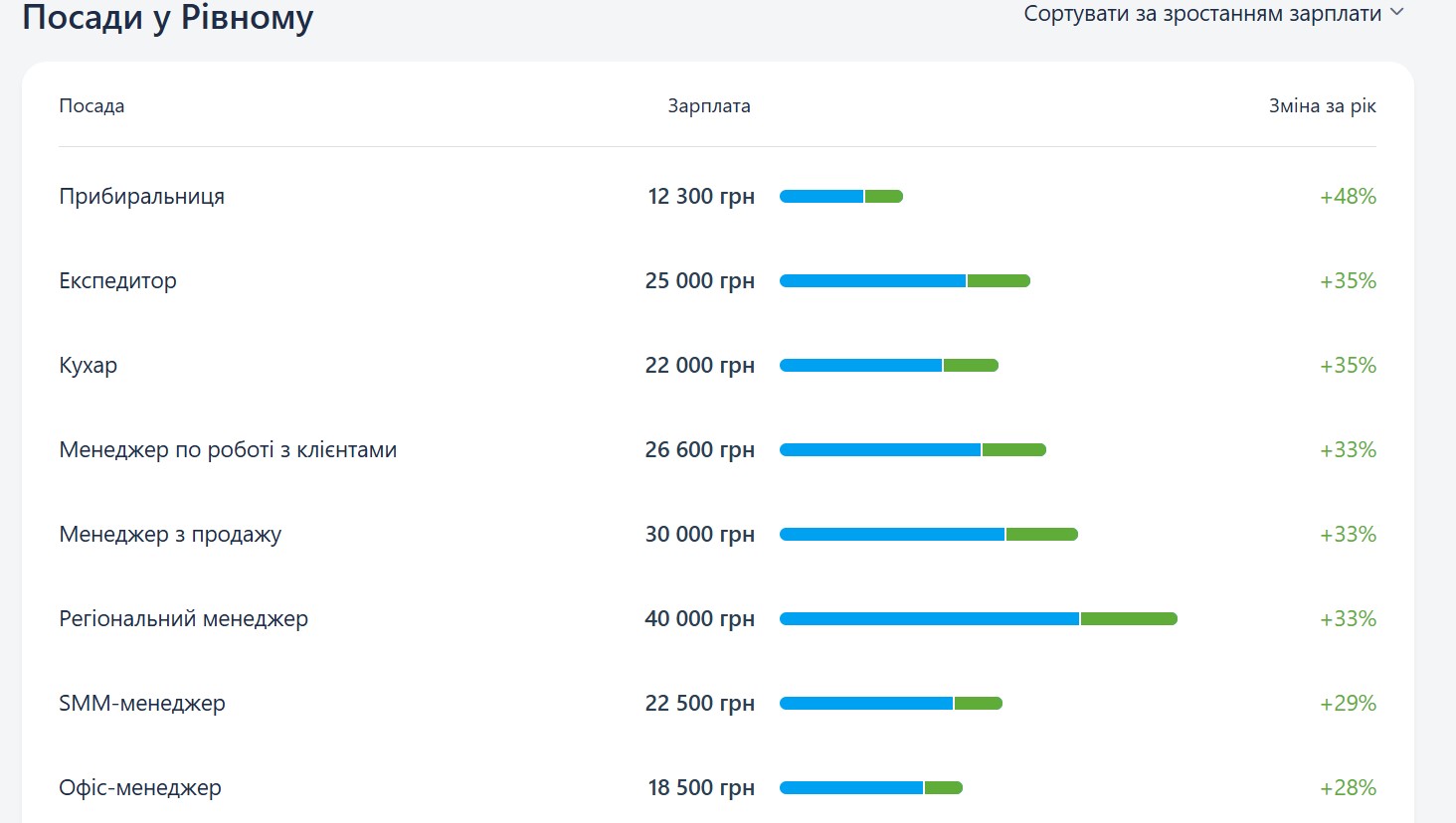Click the Посада column header
The width and height of the screenshot is (1456, 823).
coord(91,106)
